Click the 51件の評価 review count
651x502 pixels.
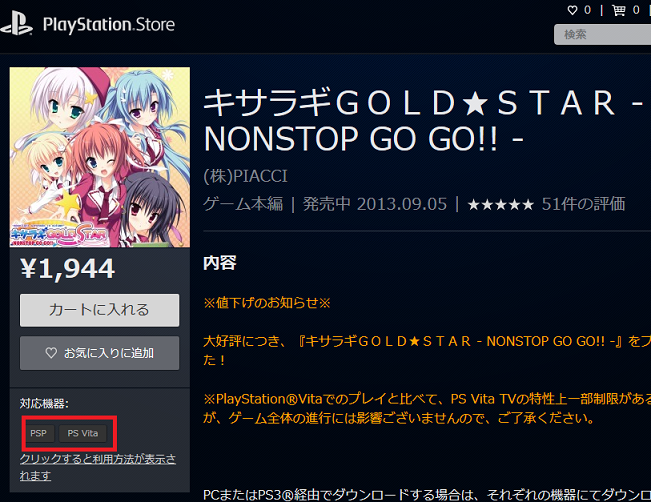583,204
